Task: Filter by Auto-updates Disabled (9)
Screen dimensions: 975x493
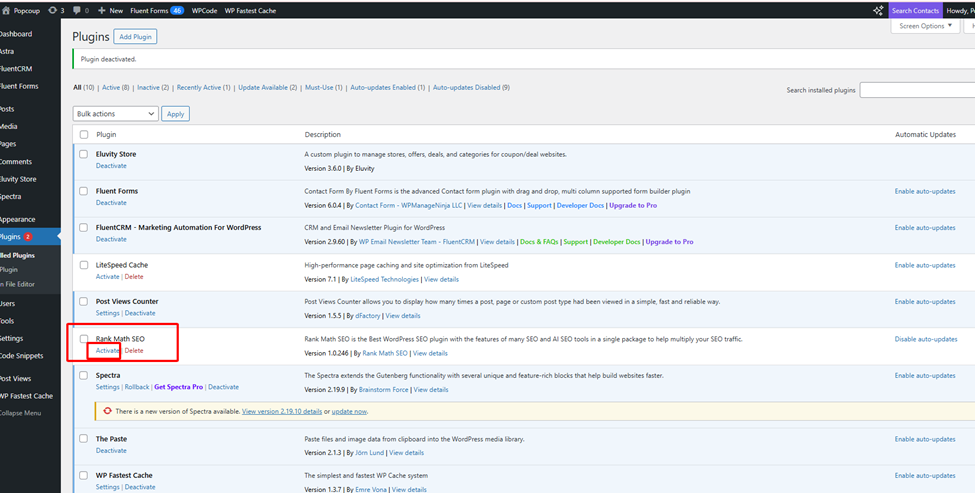Action: click(x=471, y=88)
